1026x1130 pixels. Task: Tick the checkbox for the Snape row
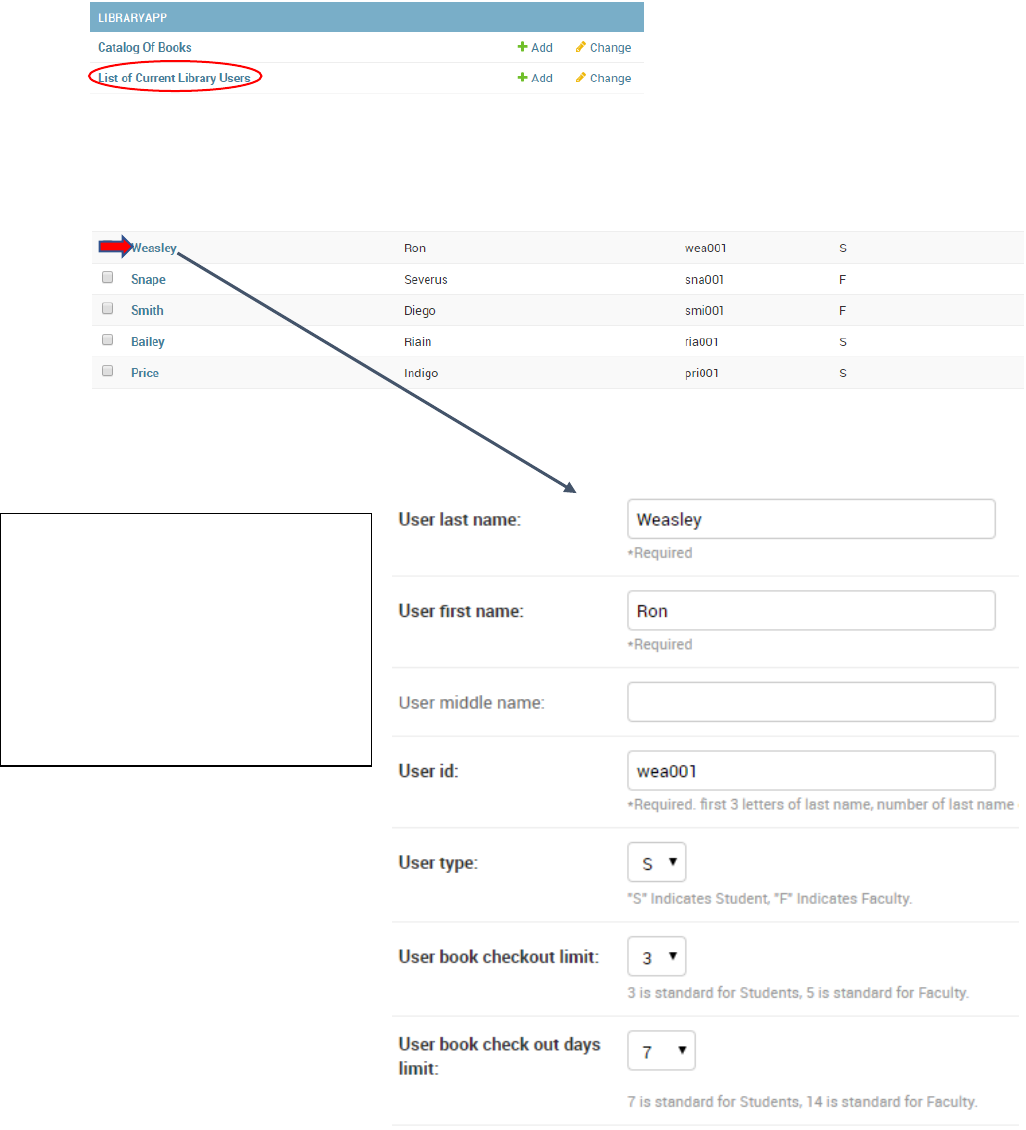point(107,277)
